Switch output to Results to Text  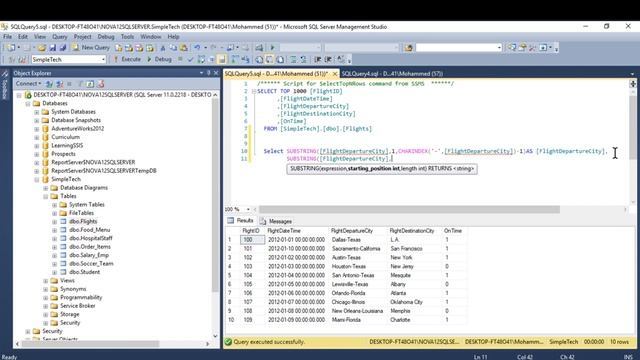tap(259, 59)
